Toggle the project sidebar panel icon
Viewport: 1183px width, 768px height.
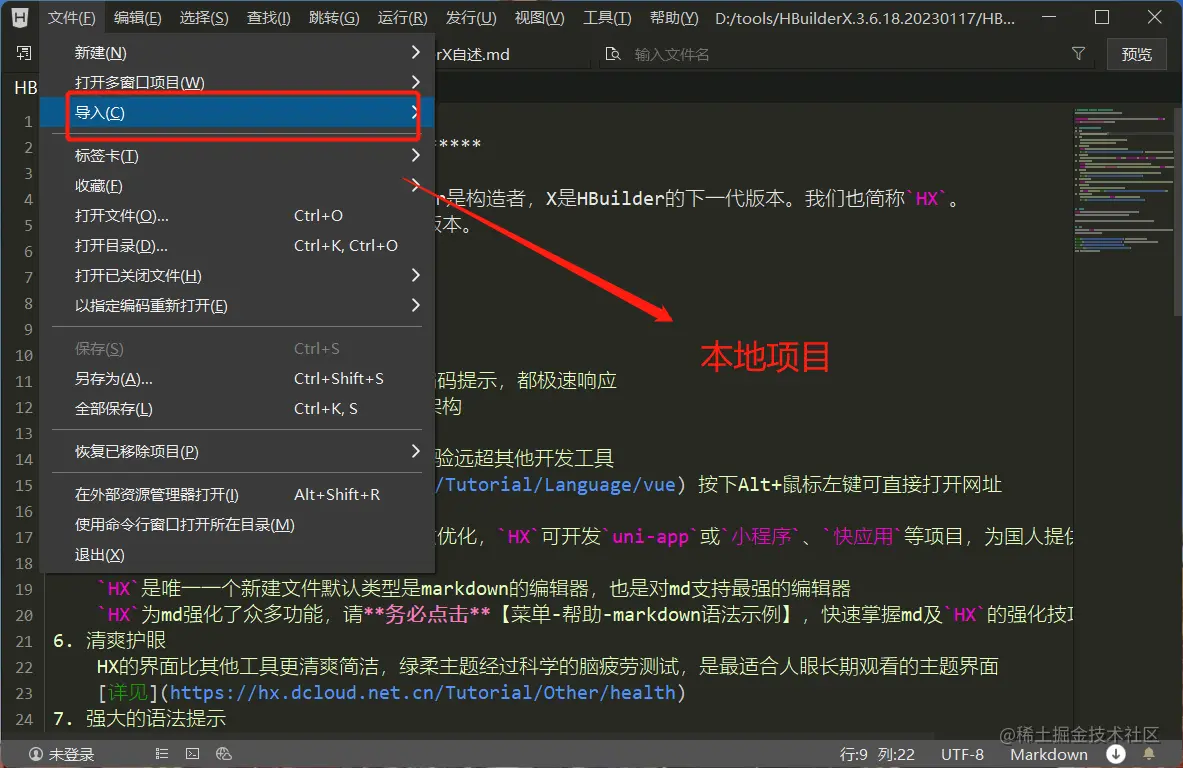pos(24,53)
